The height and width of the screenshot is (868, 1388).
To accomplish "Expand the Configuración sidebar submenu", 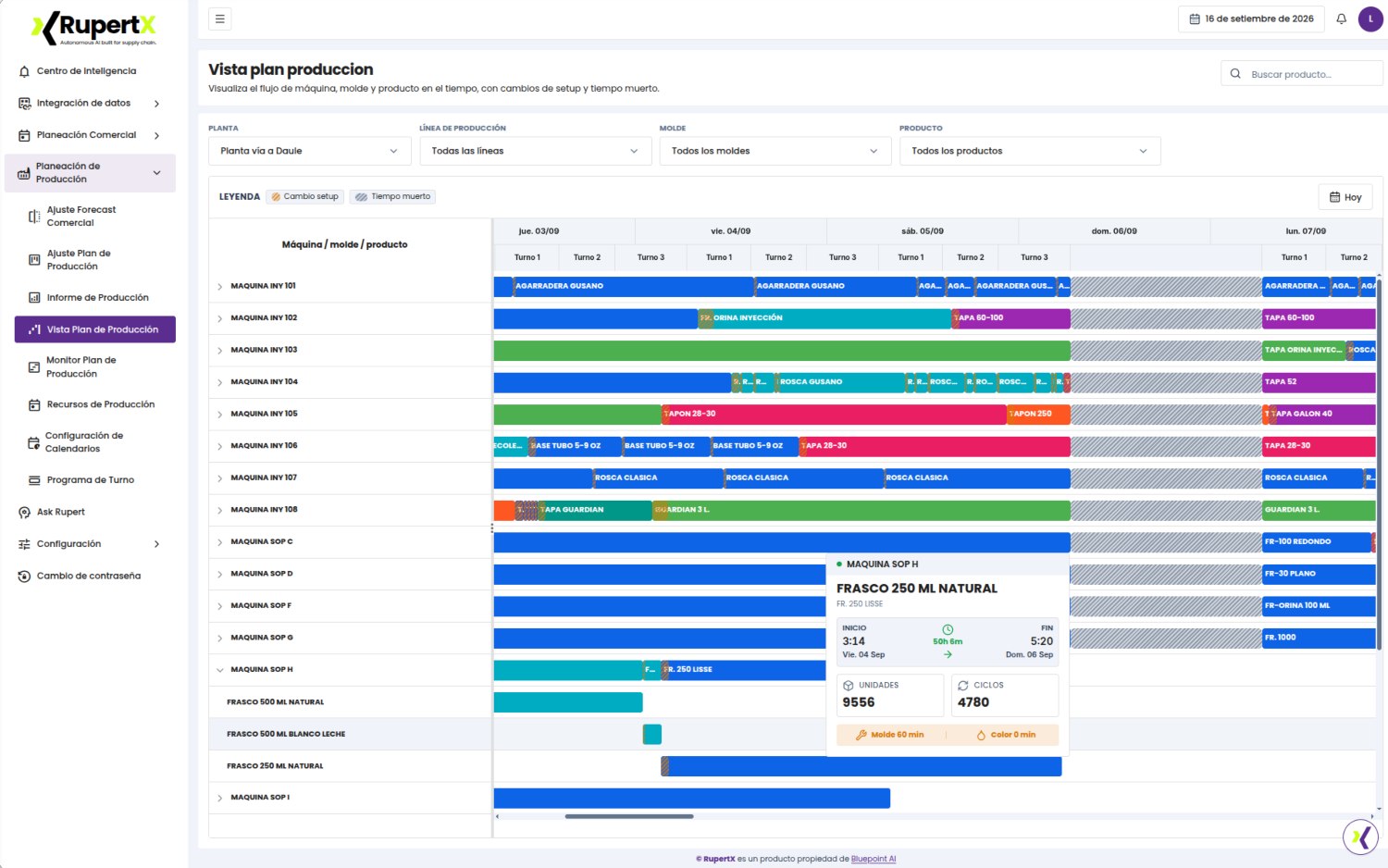I will click(156, 544).
